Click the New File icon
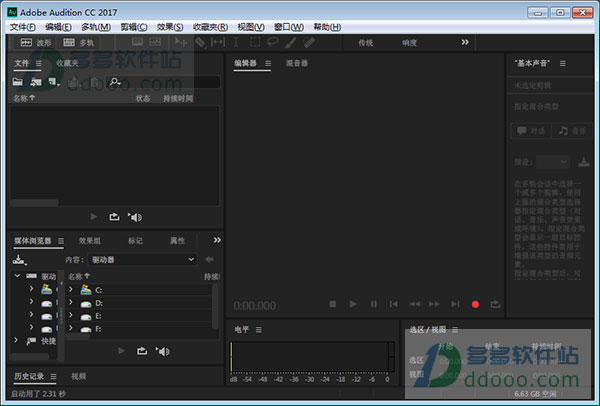Screen dimensions: 600x406 (x=53, y=82)
